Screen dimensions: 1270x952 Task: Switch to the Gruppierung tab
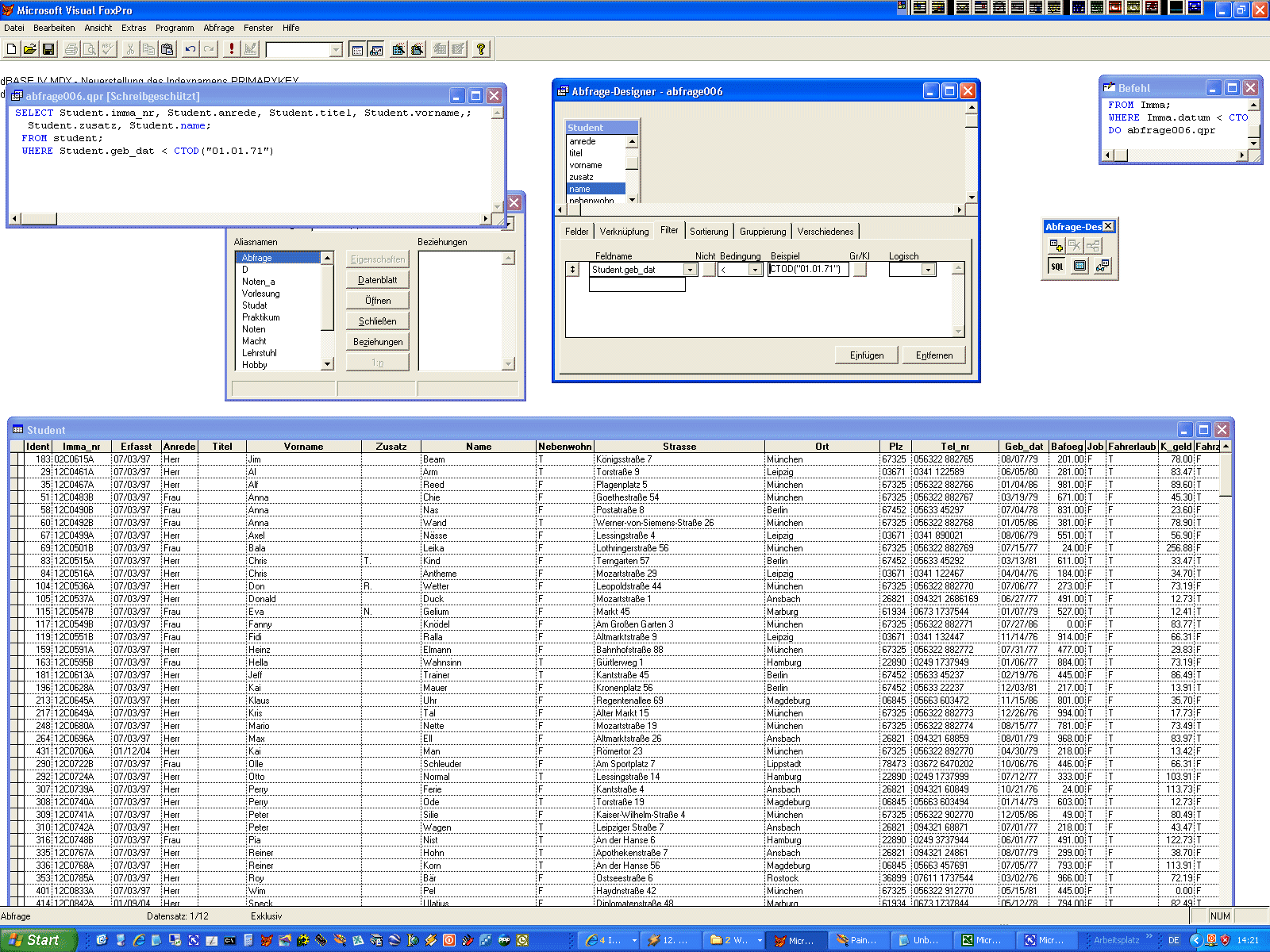(x=763, y=232)
